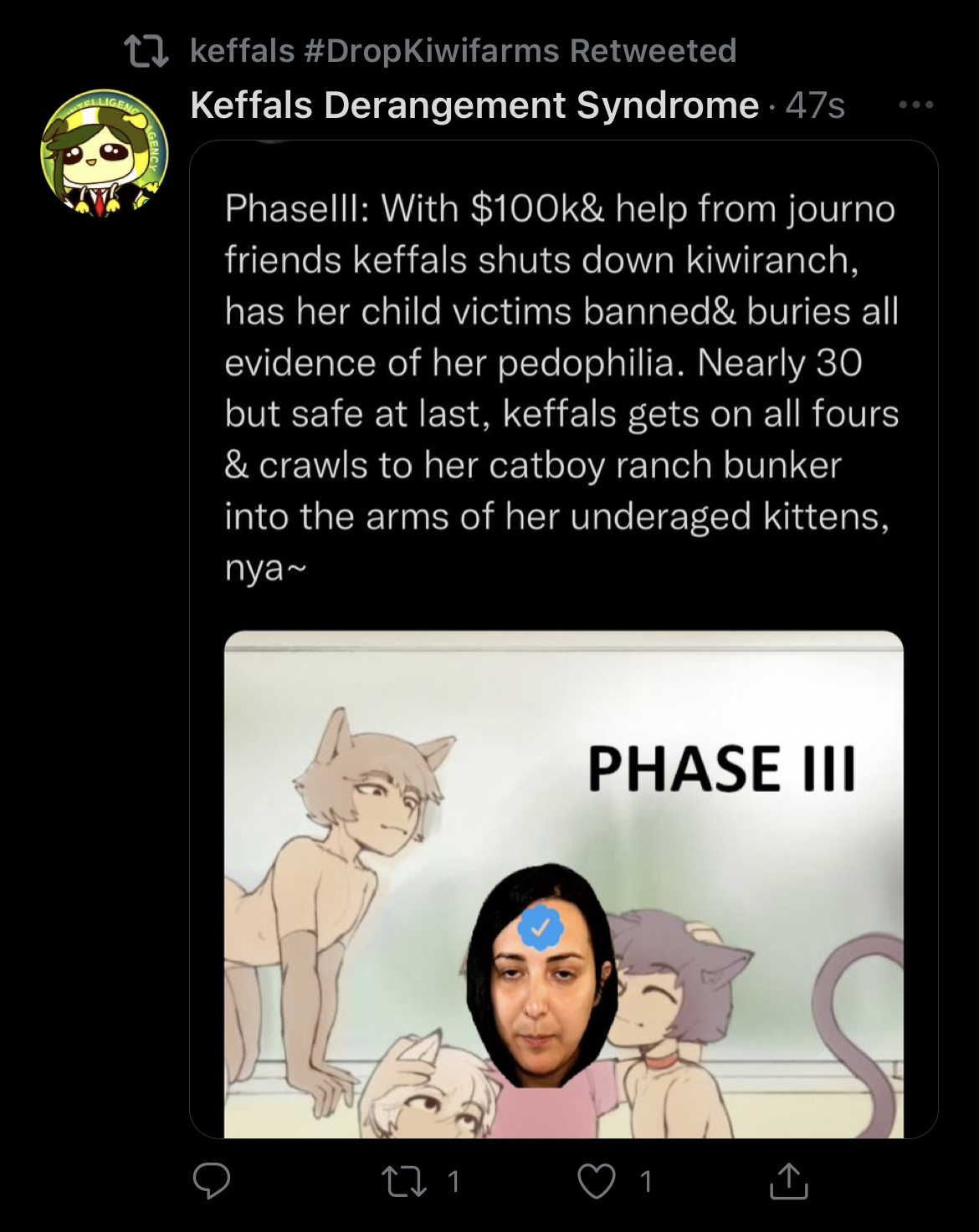Screen dimensions: 979x1232
Task: Tap the 'PHASE III' caption area in the image
Action: click(722, 769)
